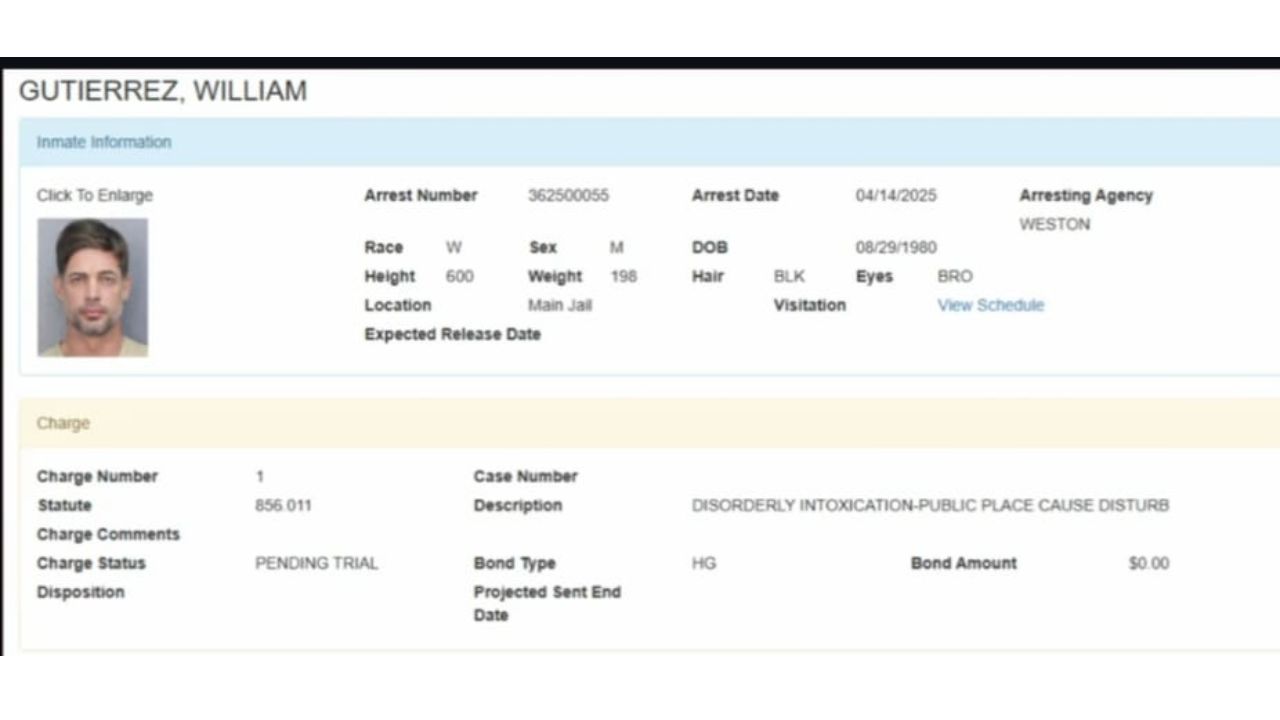Screen dimensions: 1280x720
Task: Select the race value 'W'
Action: click(454, 247)
